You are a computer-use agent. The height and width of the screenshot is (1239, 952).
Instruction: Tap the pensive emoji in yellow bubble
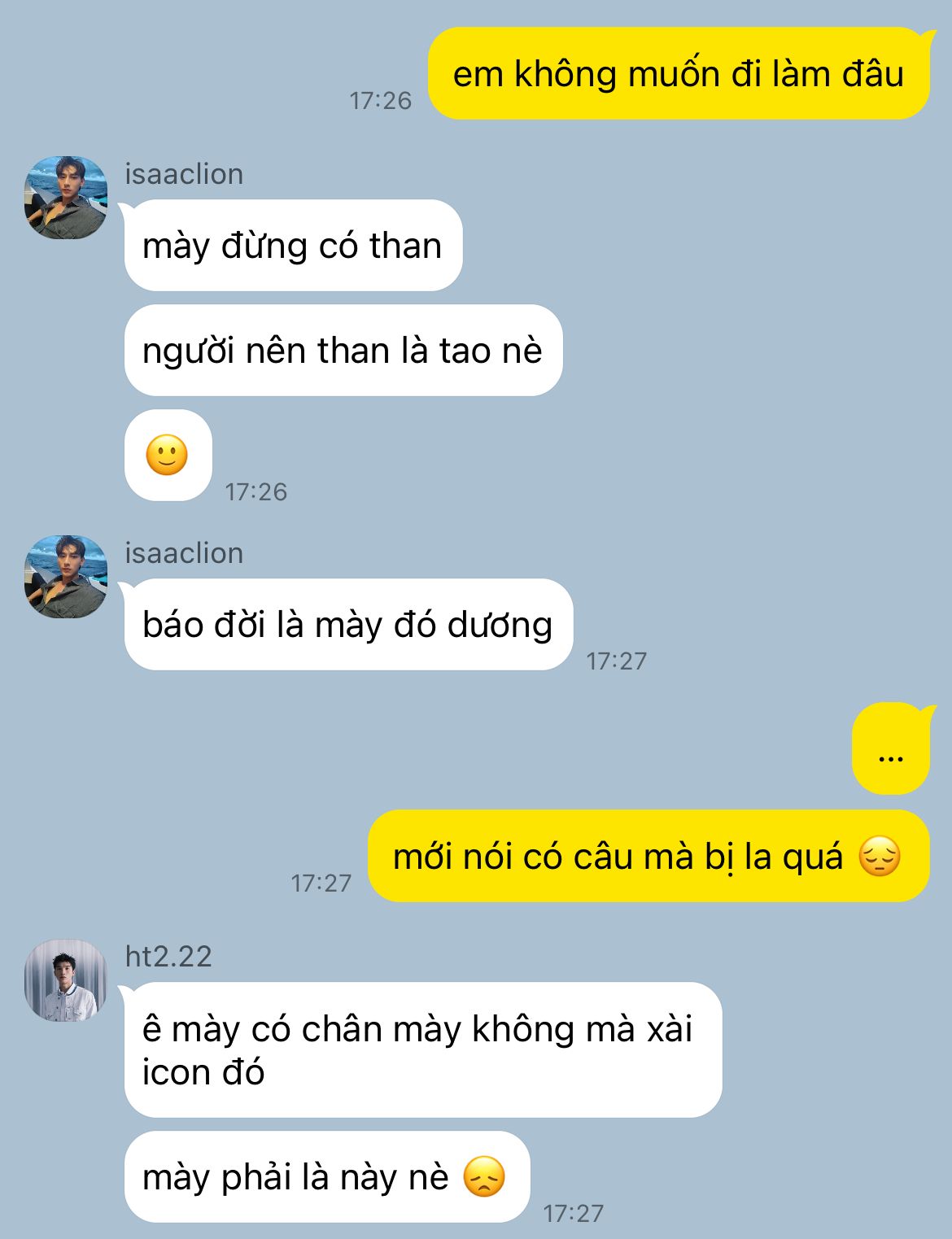pyautogui.click(x=880, y=856)
